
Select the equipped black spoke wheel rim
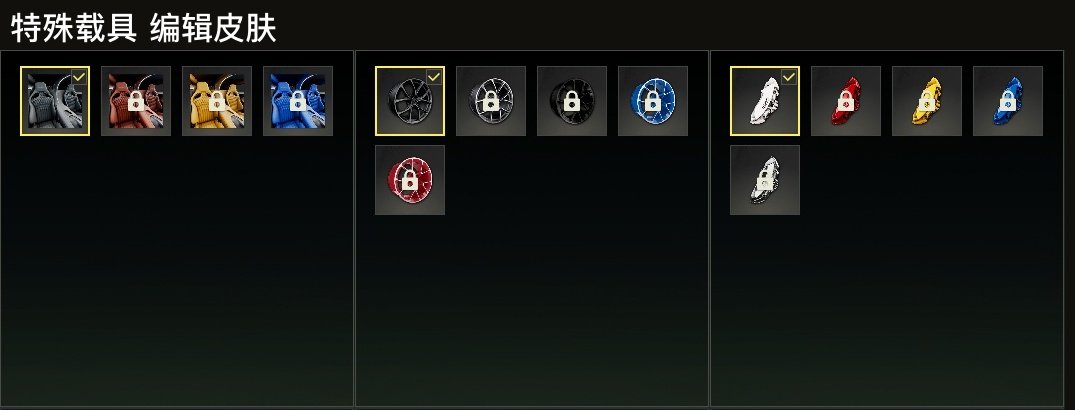pos(410,101)
